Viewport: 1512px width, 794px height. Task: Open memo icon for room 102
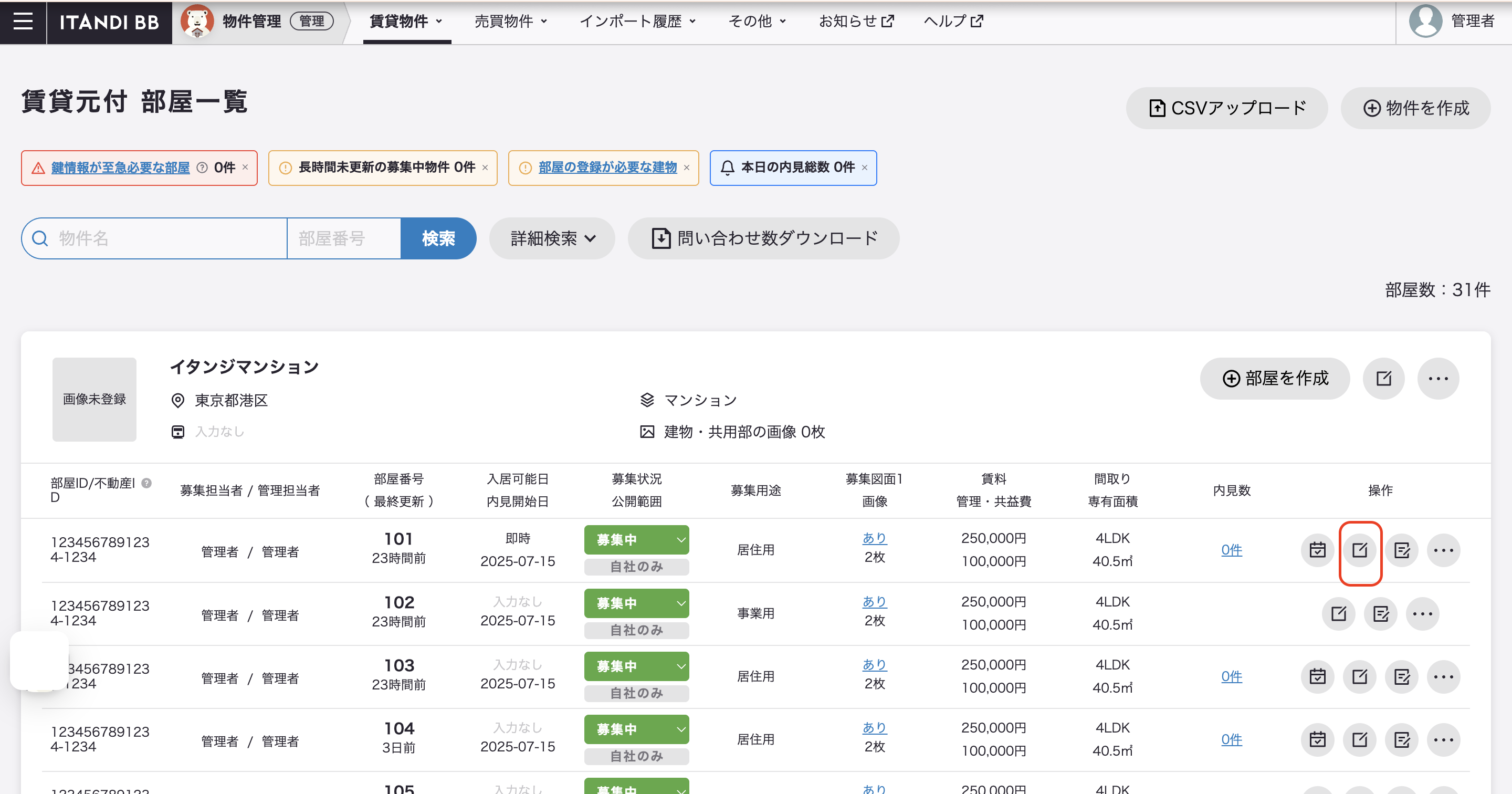pos(1381,614)
